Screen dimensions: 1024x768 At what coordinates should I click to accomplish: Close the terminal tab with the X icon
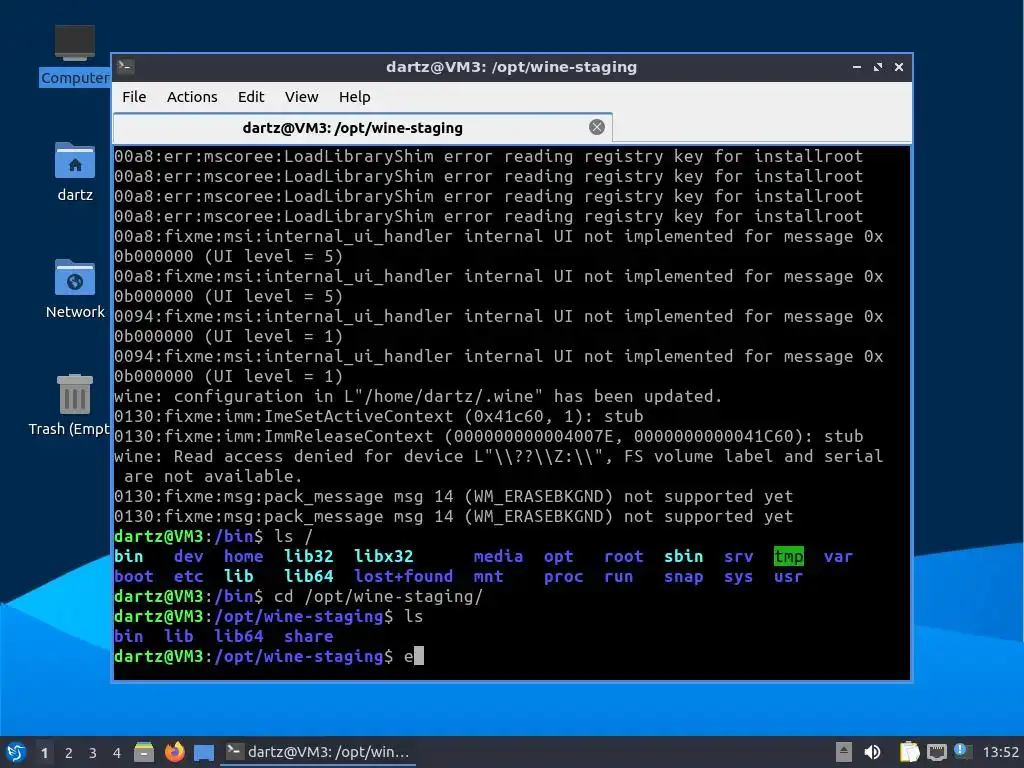pos(596,127)
